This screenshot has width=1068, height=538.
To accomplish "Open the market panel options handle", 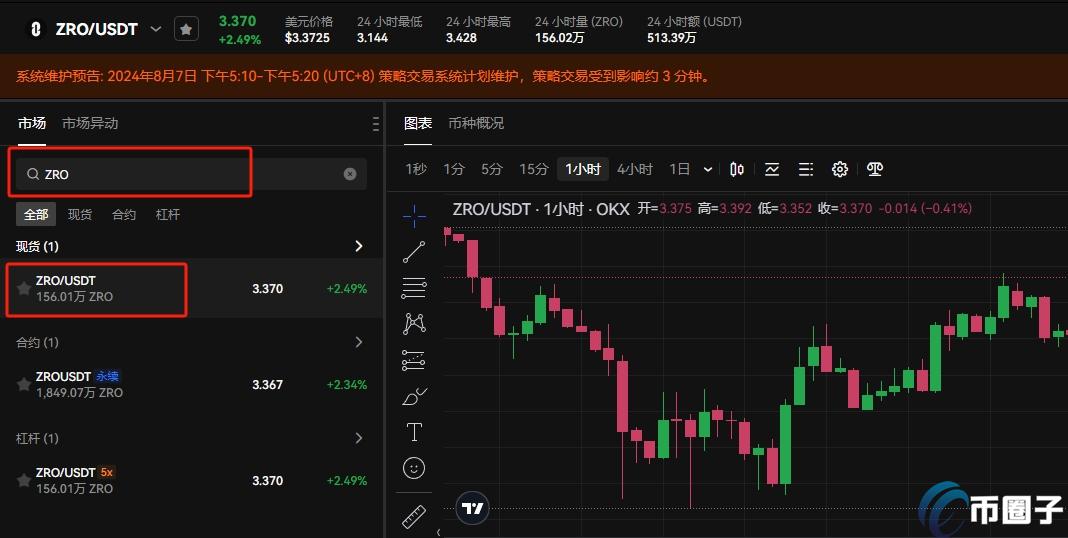I will (375, 123).
